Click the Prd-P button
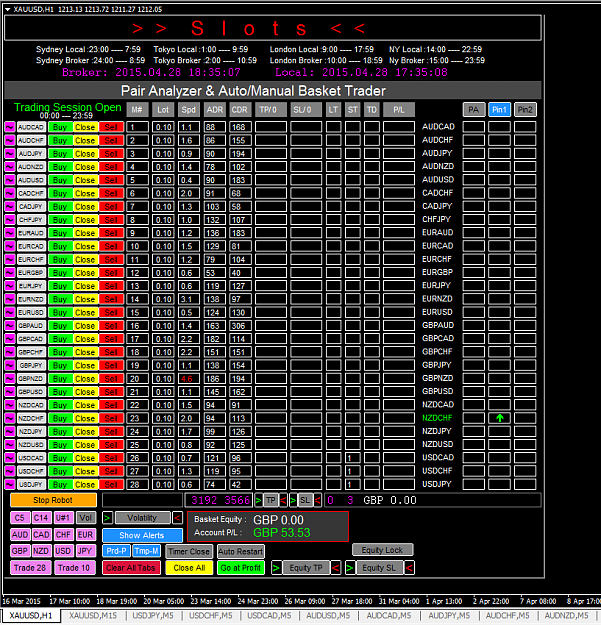 pos(116,551)
